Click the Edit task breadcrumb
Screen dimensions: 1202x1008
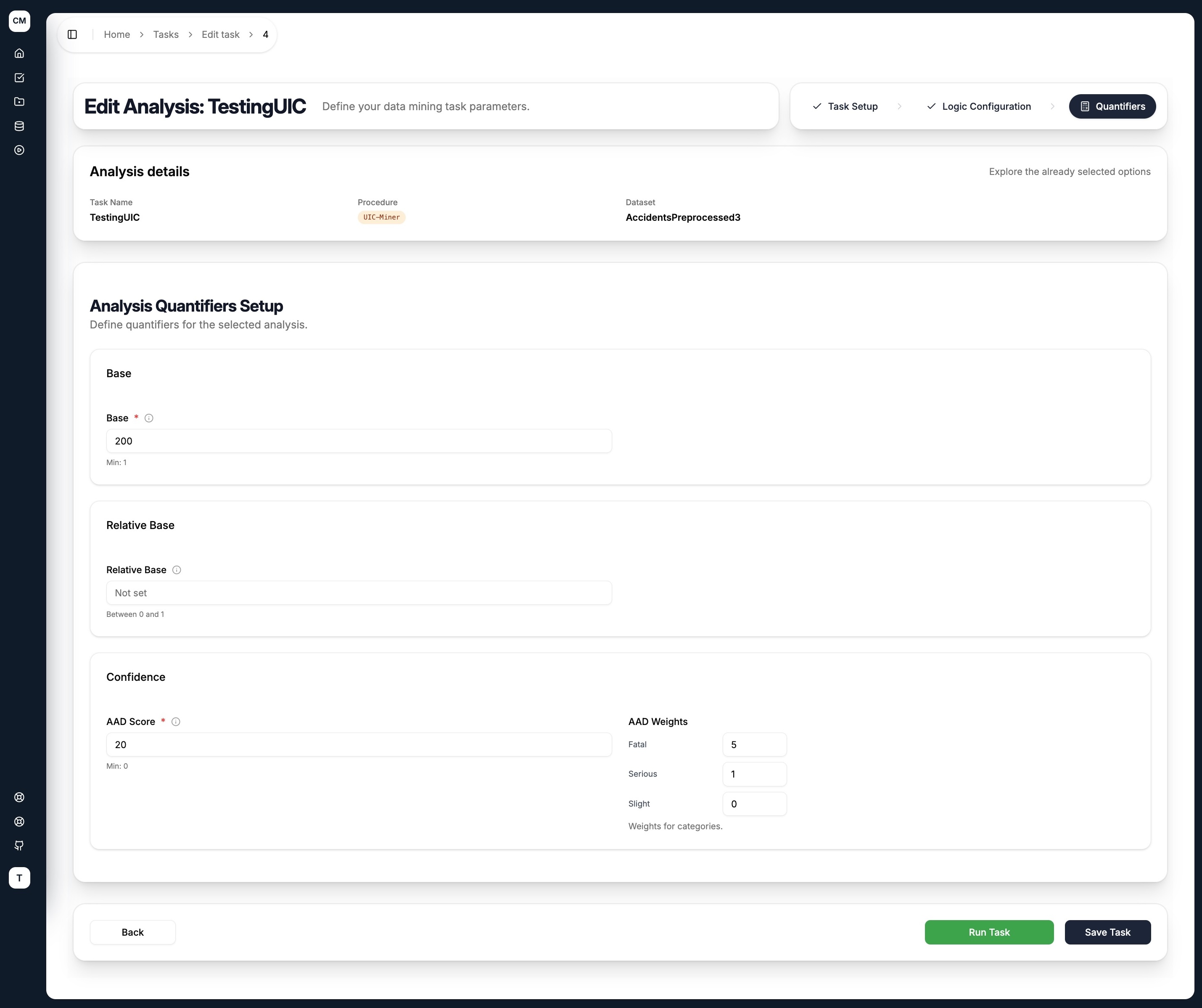tap(220, 34)
